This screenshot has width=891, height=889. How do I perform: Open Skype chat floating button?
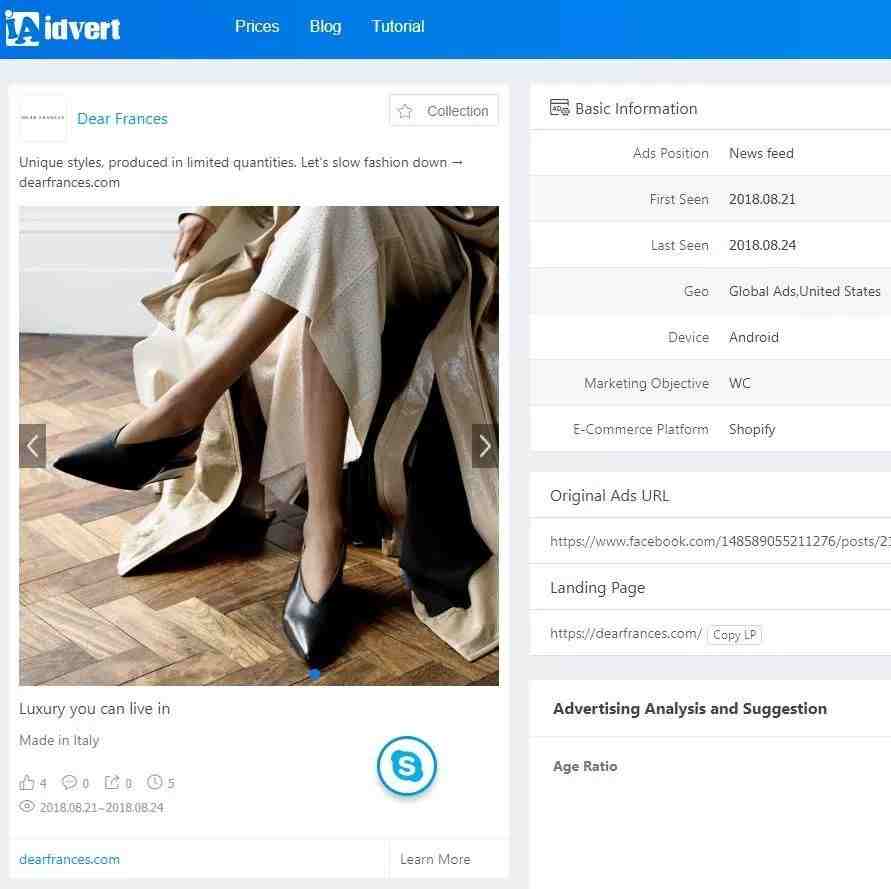tap(407, 766)
